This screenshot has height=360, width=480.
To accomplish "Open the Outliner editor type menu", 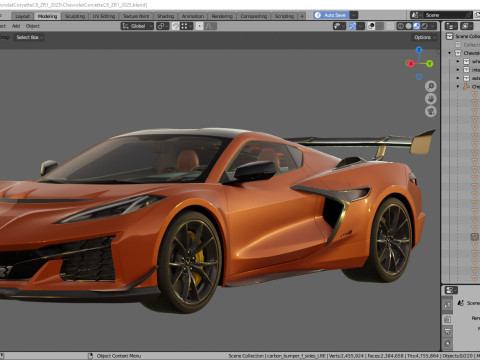I will tap(451, 26).
